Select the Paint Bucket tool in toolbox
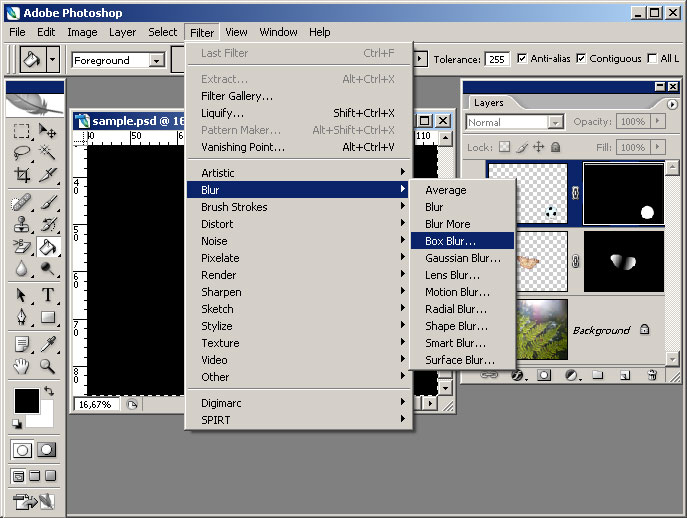 pyautogui.click(x=47, y=247)
